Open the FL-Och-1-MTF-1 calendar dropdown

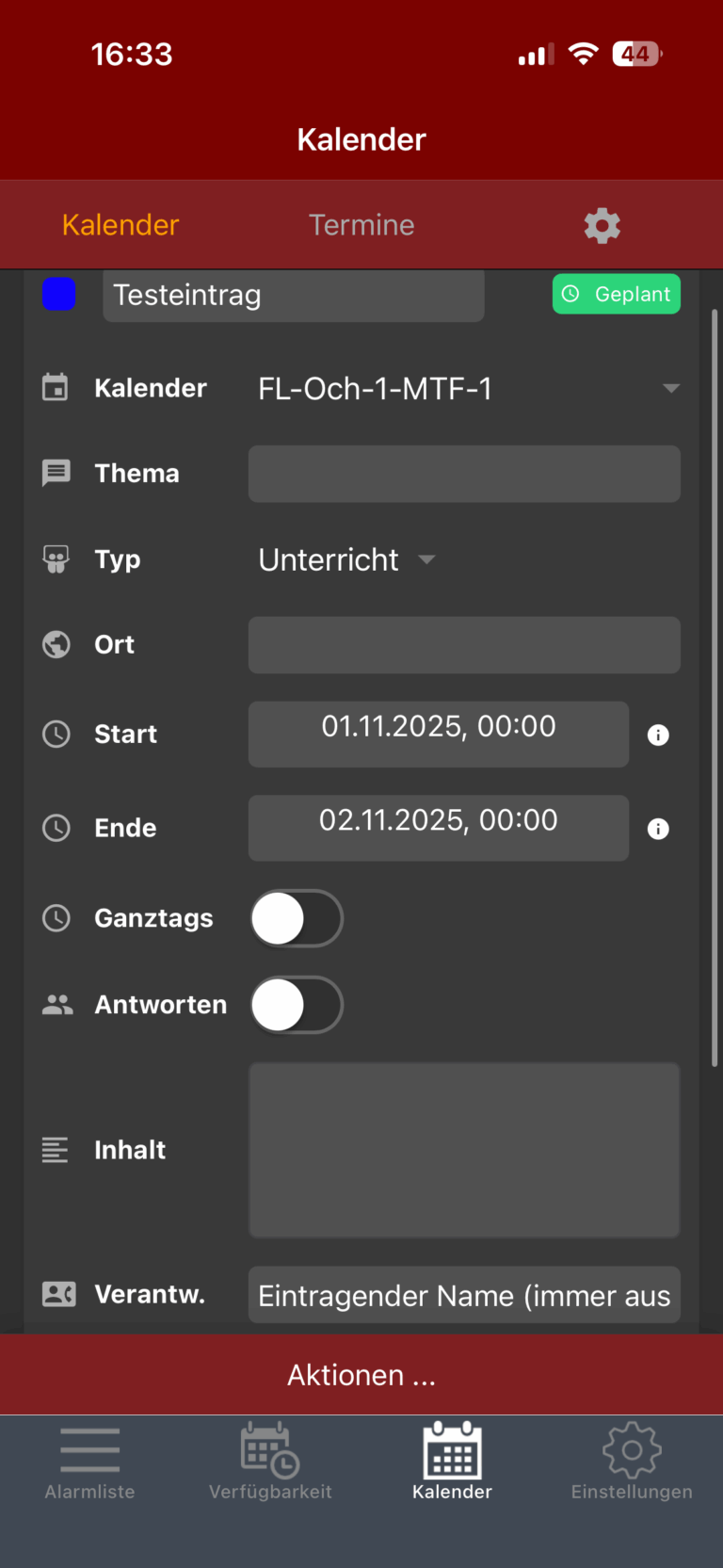468,388
